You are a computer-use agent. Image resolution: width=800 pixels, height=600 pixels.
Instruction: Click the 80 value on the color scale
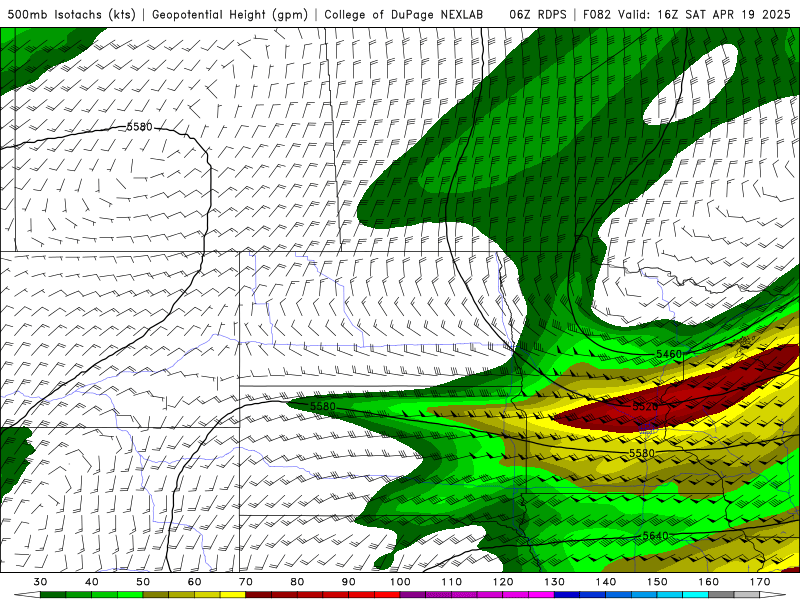pyautogui.click(x=297, y=582)
